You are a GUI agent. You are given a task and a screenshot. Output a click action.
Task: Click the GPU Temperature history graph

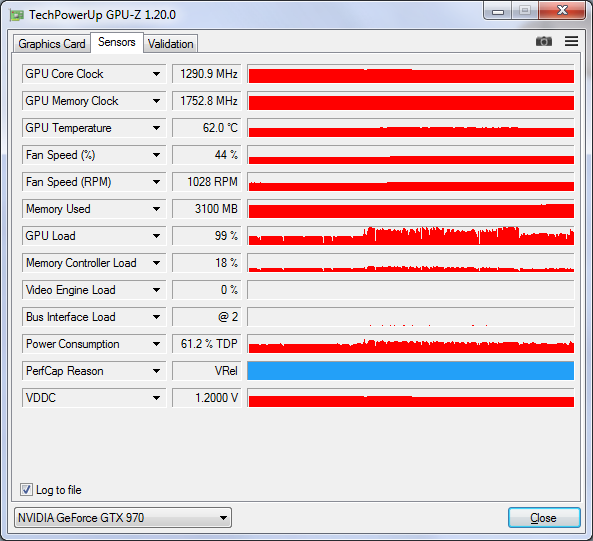411,128
